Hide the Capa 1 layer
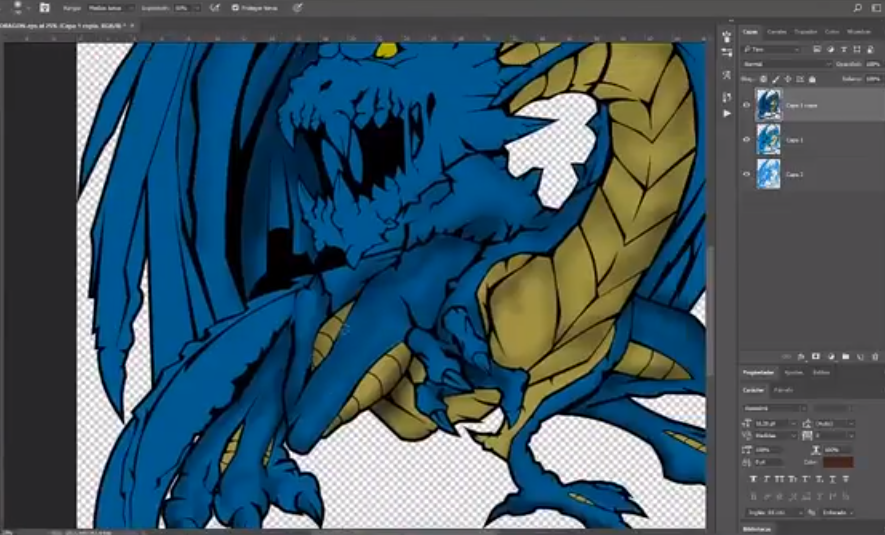 coord(746,139)
